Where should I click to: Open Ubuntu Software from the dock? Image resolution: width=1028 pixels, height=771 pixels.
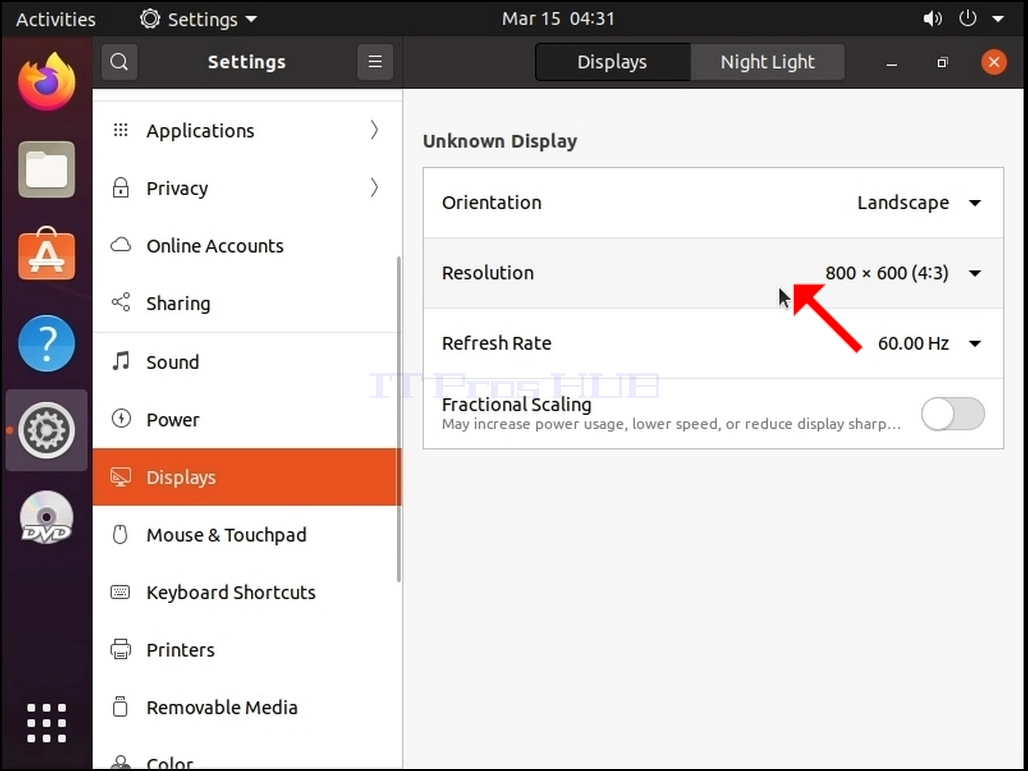47,254
